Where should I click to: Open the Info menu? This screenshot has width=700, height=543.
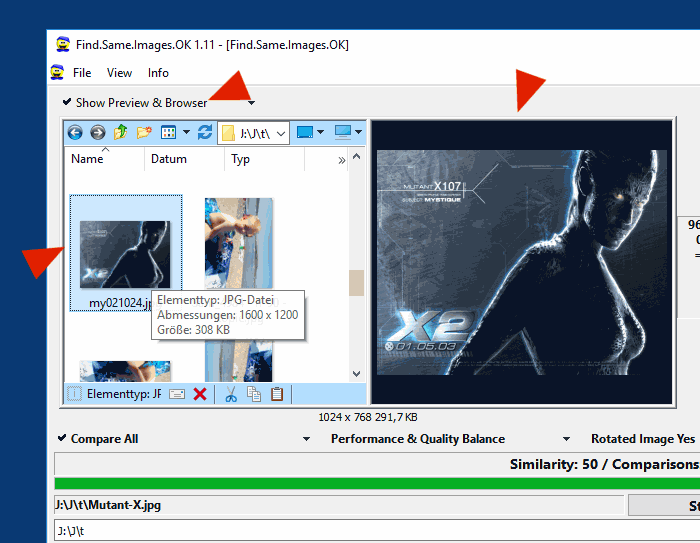tap(158, 73)
